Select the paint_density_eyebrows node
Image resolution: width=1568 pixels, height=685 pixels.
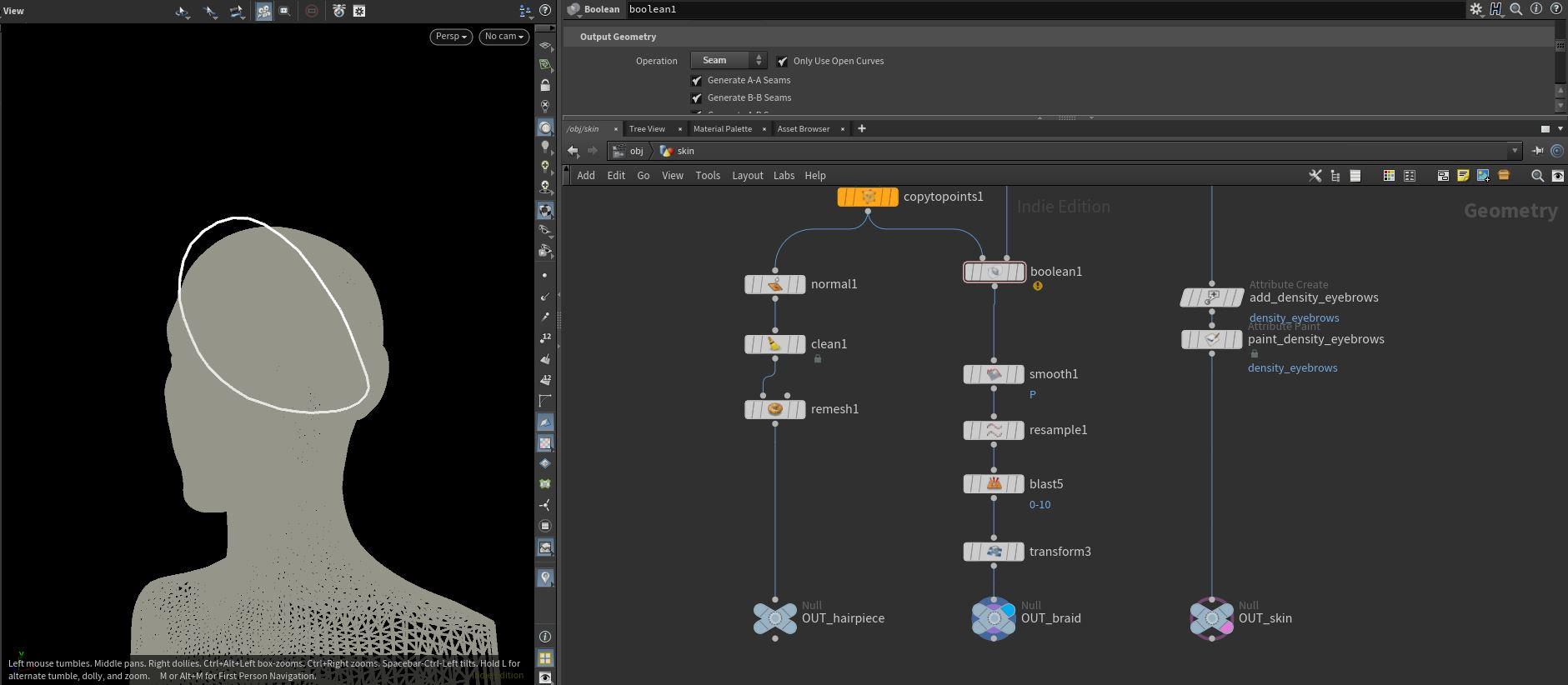point(1212,339)
